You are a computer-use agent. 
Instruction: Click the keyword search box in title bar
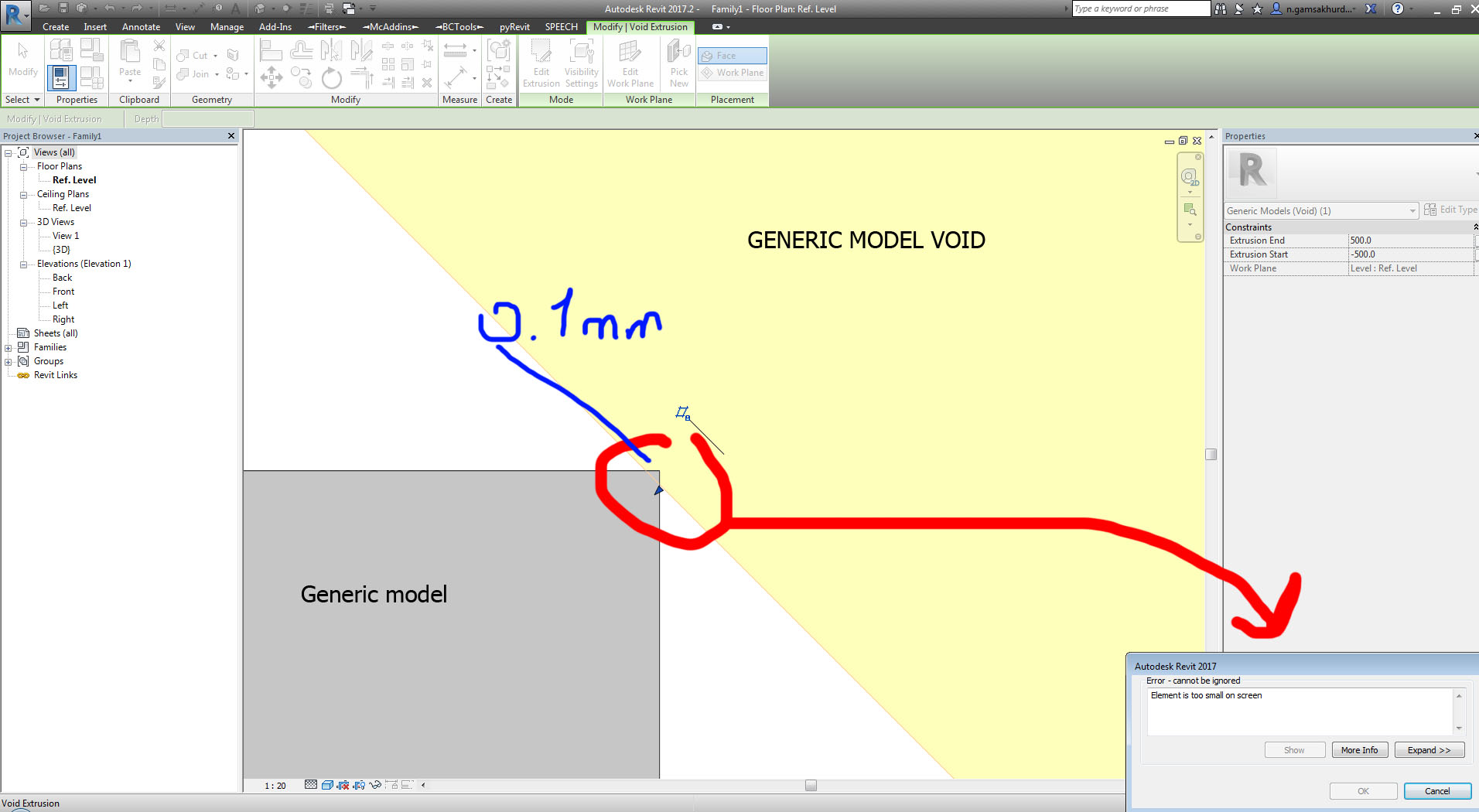[x=1141, y=9]
